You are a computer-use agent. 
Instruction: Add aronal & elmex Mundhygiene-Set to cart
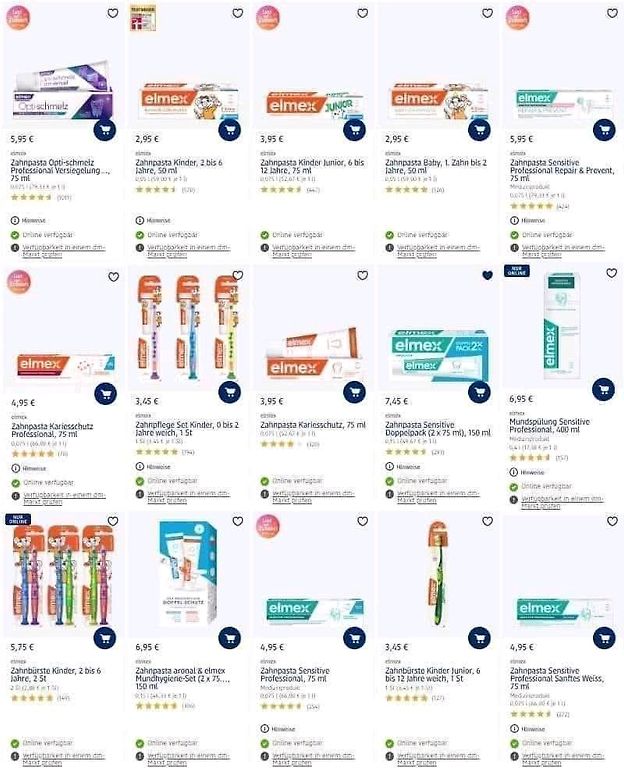click(x=229, y=638)
